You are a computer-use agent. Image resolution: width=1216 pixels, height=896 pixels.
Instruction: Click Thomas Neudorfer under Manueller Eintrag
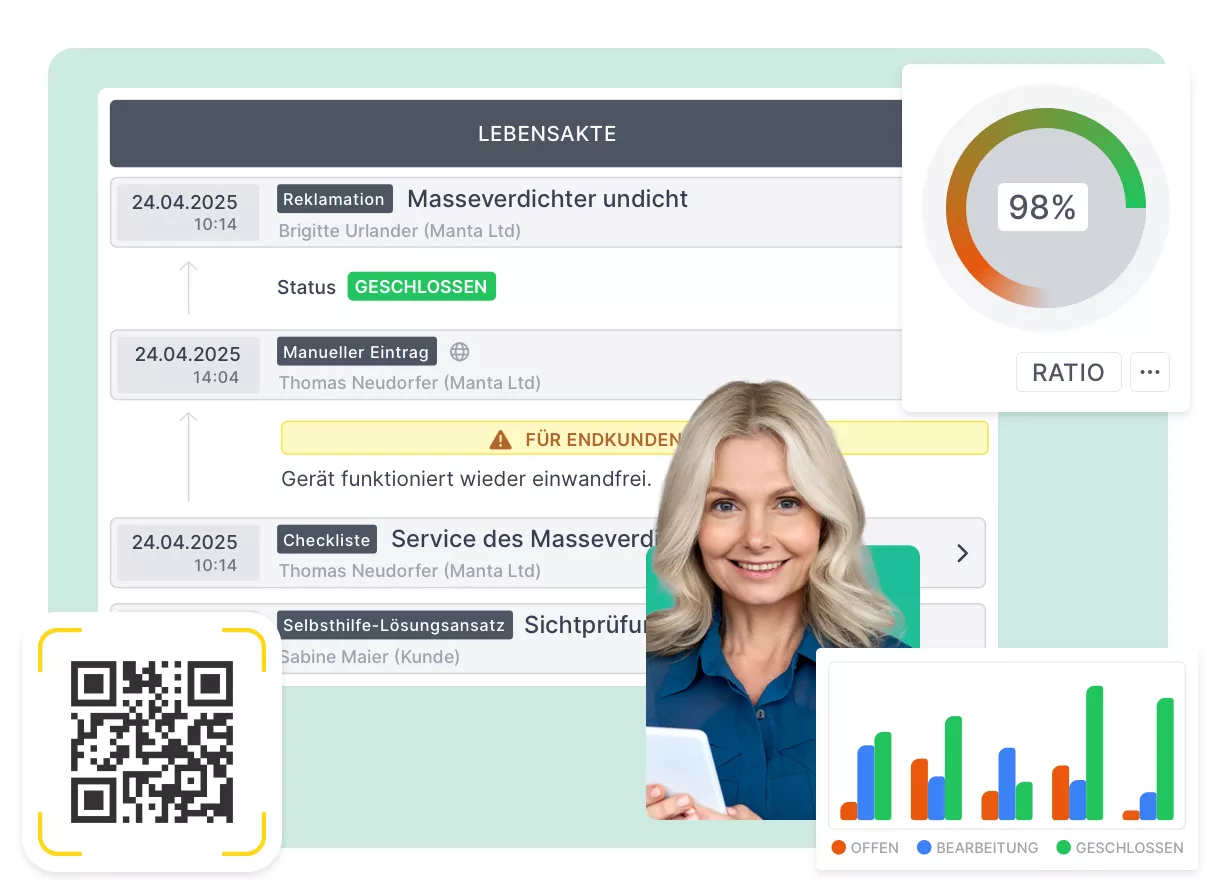409,383
